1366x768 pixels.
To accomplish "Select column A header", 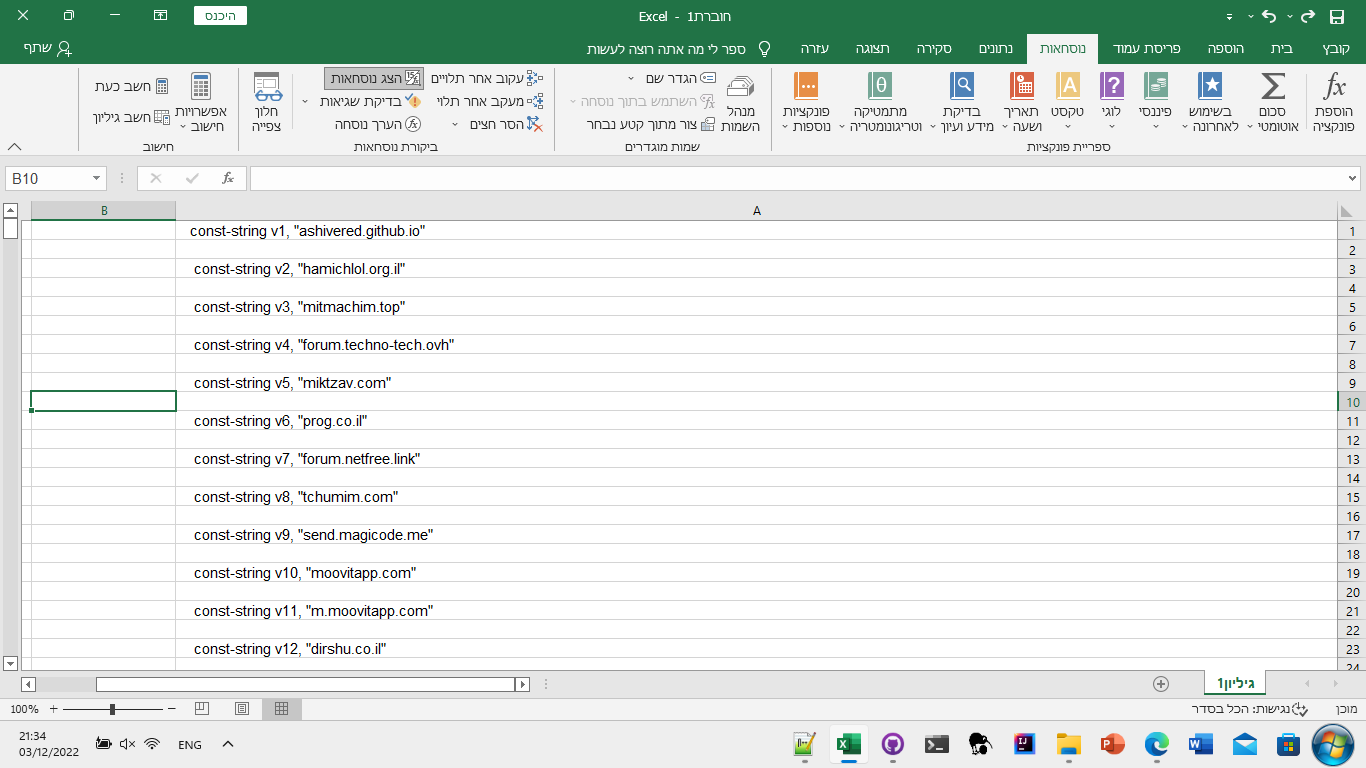I will coord(757,211).
